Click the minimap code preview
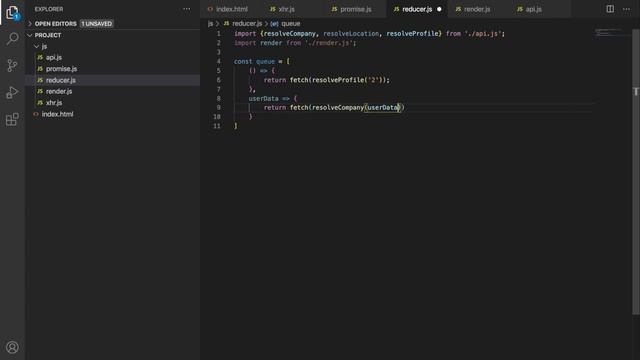The width and height of the screenshot is (640, 360). tap(608, 32)
